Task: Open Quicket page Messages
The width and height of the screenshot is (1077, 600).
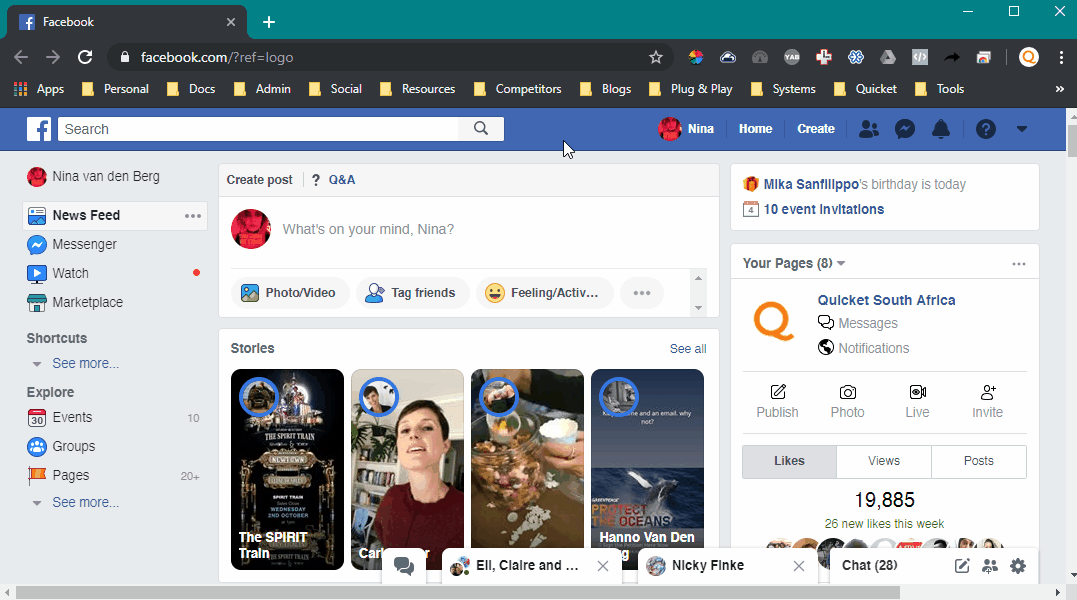Action: 858,323
